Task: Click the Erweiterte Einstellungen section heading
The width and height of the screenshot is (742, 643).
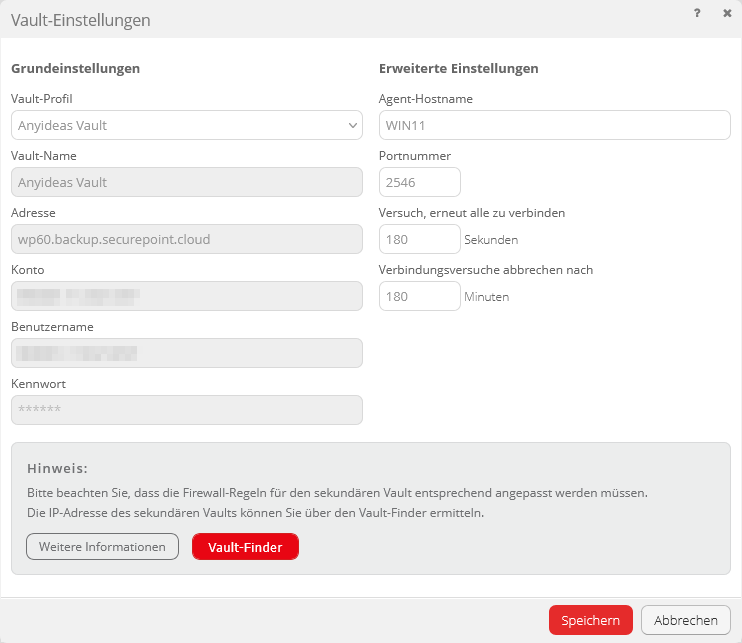Action: coord(459,69)
